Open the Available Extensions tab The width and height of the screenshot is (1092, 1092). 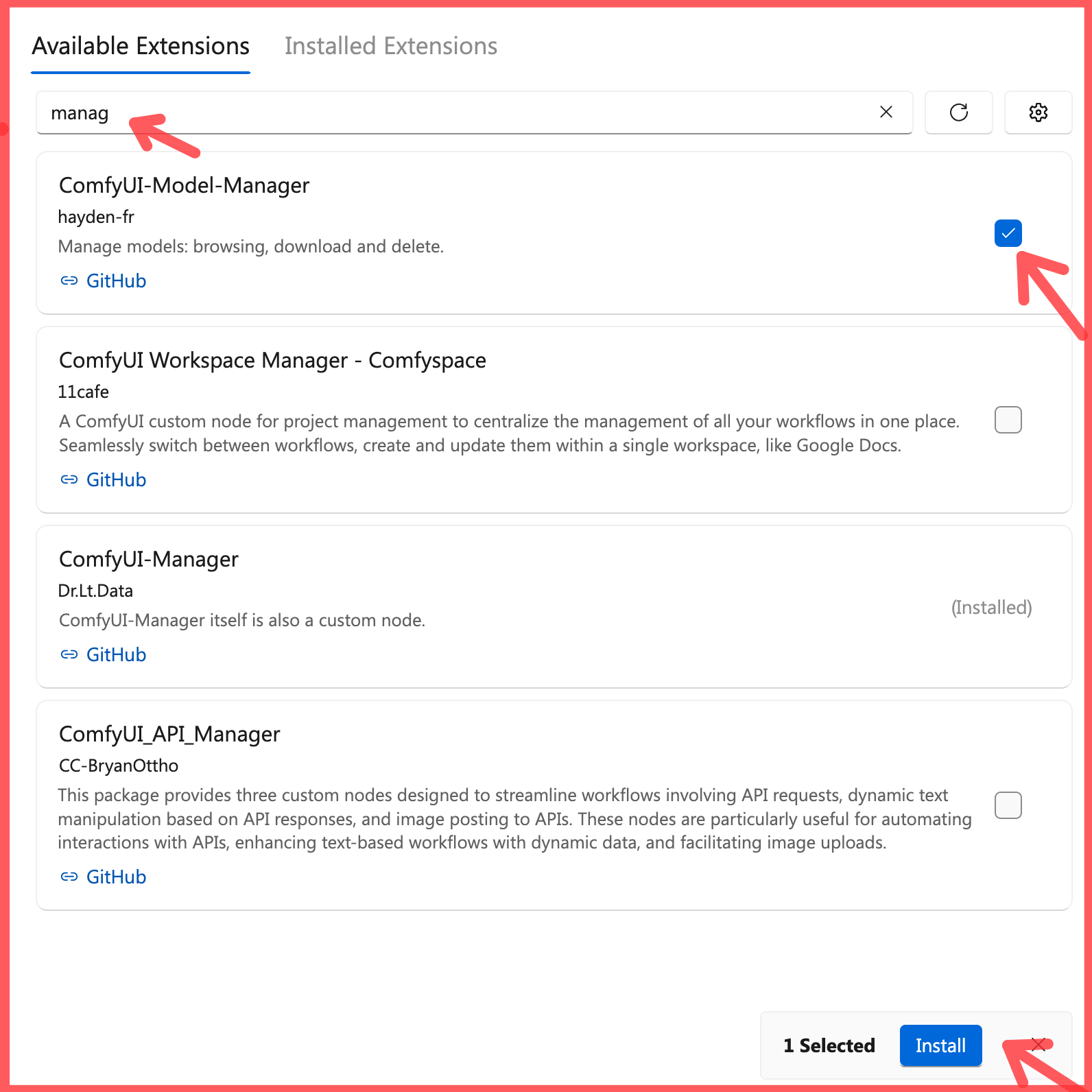141,46
